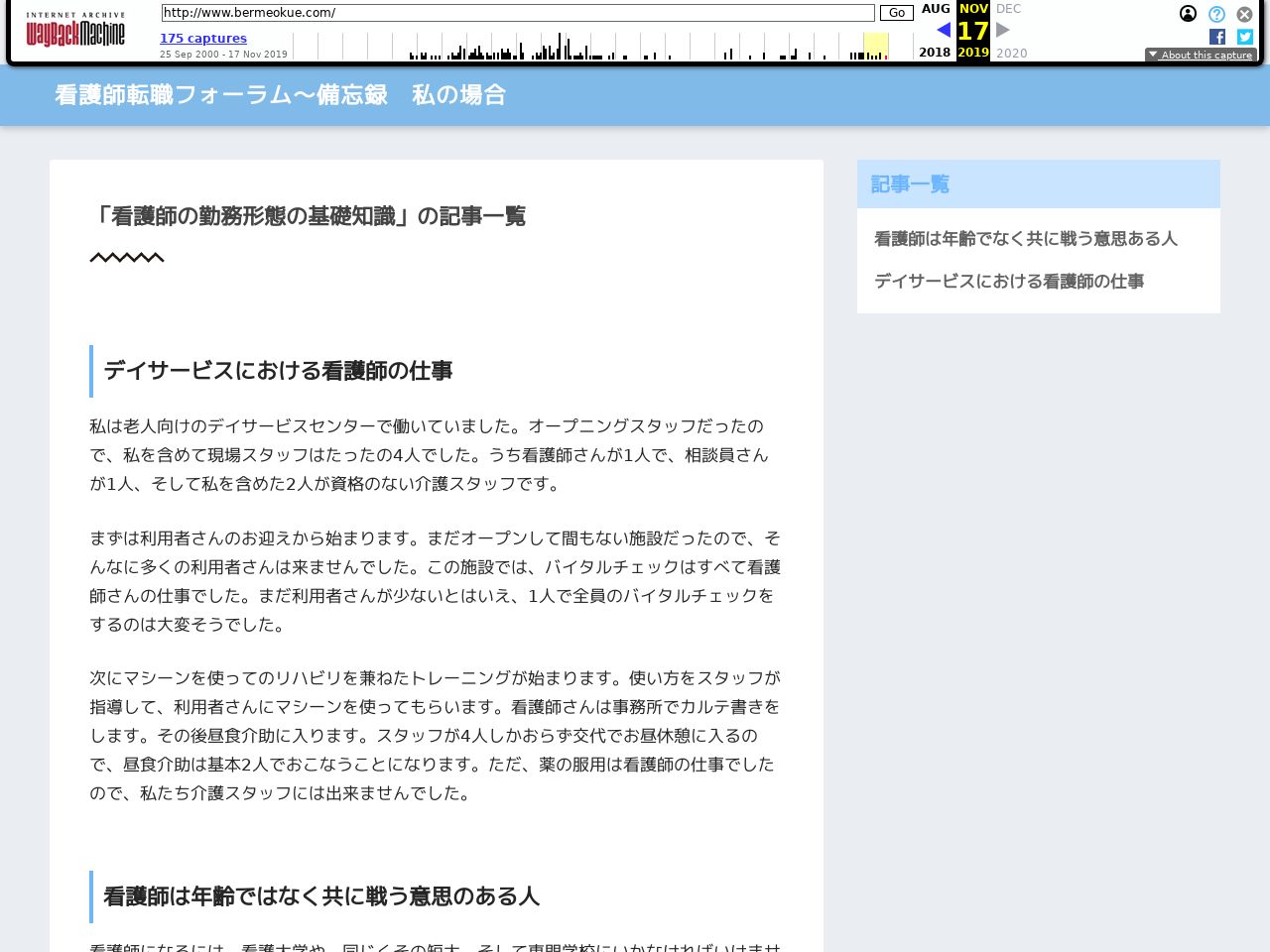The image size is (1270, 952).
Task: Open the user account icon
Action: [x=1188, y=14]
